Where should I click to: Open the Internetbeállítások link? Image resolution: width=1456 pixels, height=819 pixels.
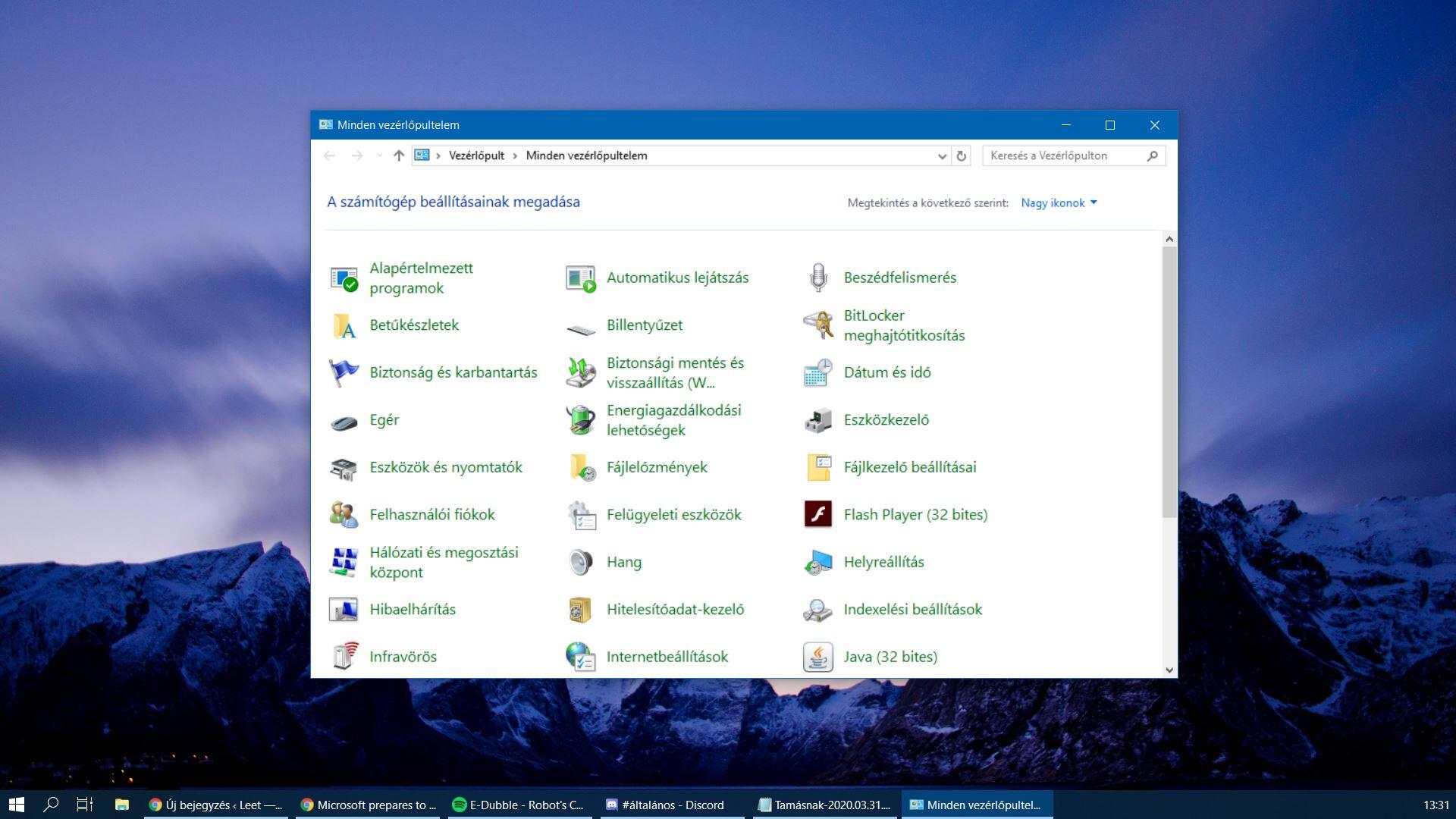(x=667, y=657)
